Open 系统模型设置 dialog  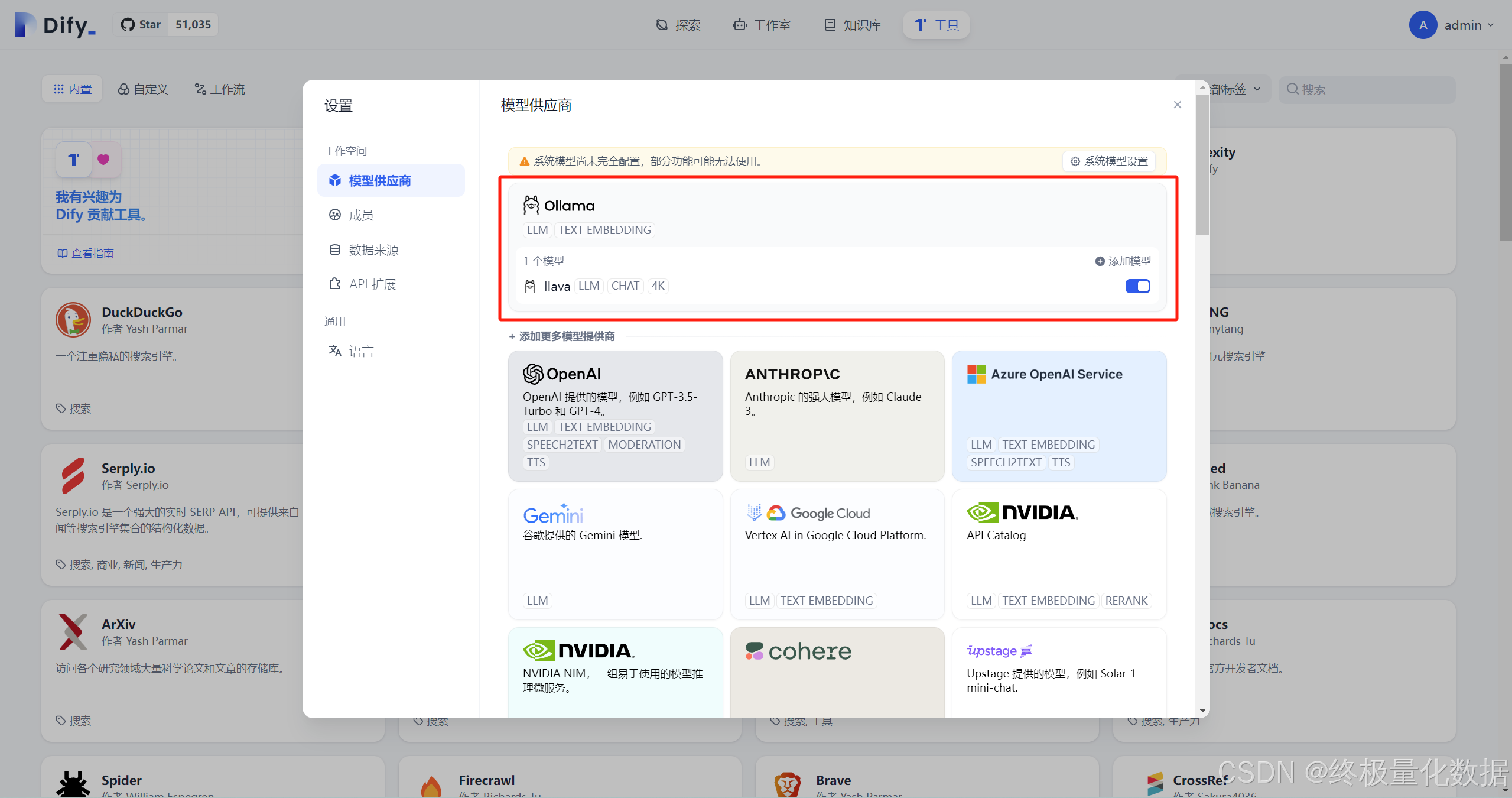1108,161
